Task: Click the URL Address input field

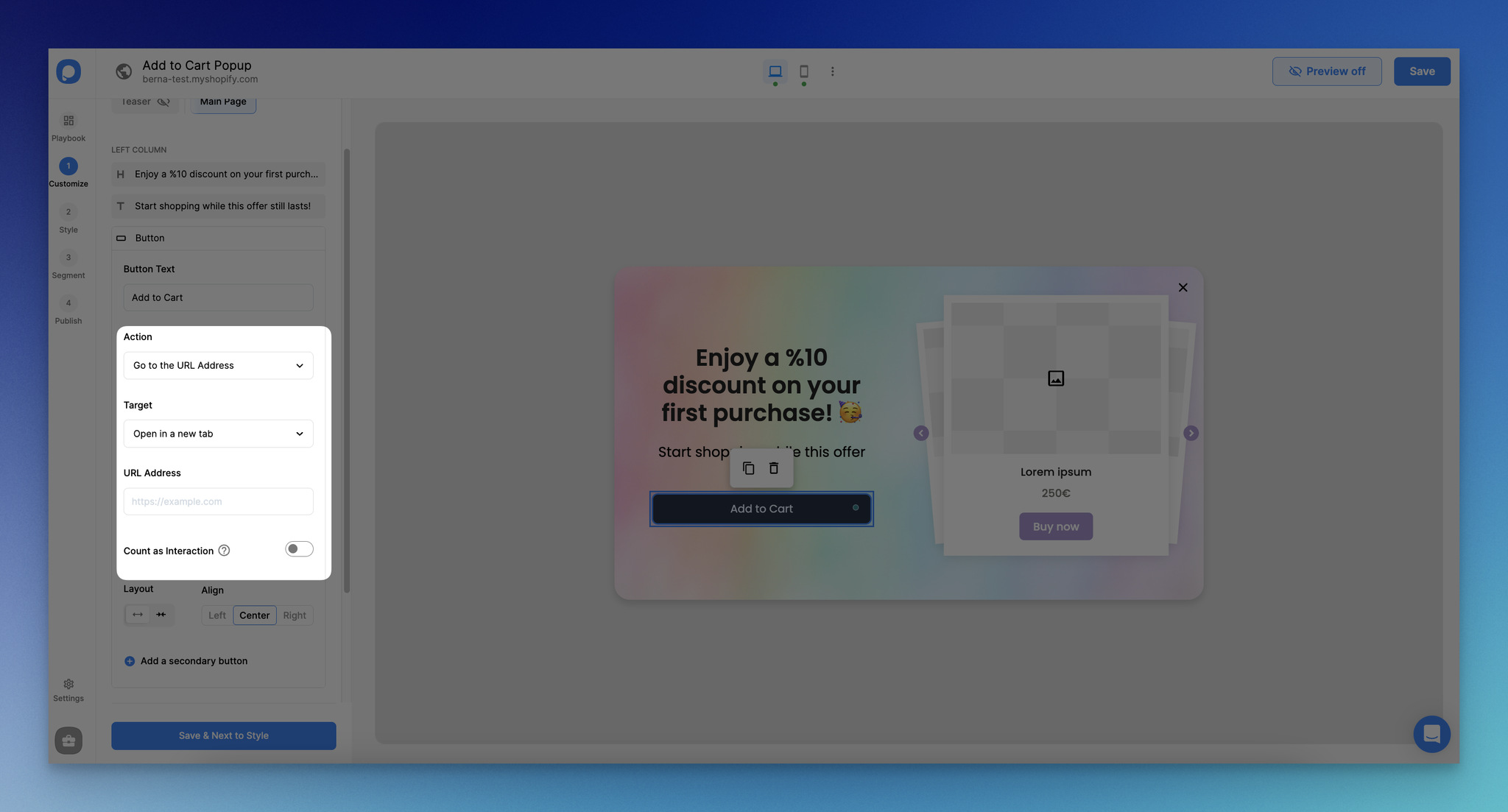Action: [x=218, y=501]
